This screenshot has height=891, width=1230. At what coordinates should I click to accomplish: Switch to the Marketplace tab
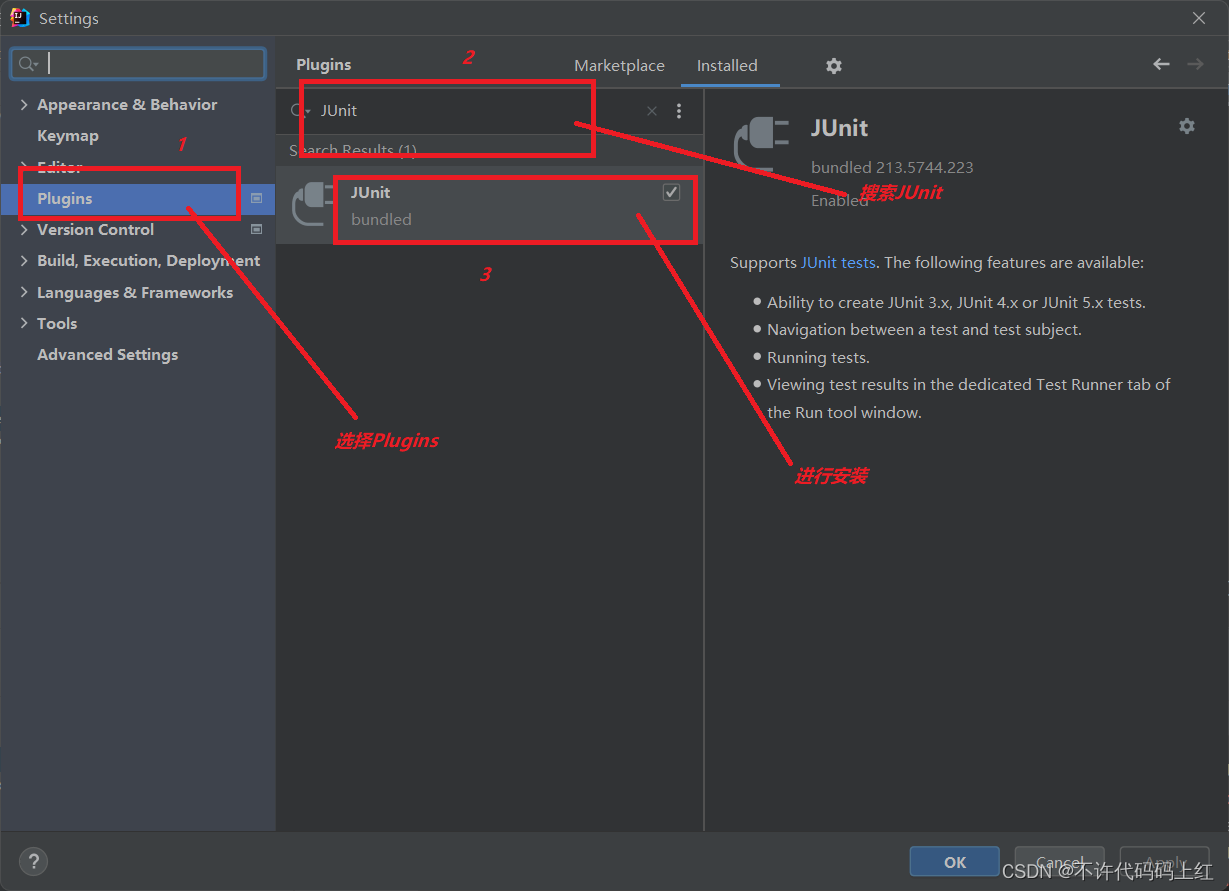[x=619, y=65]
